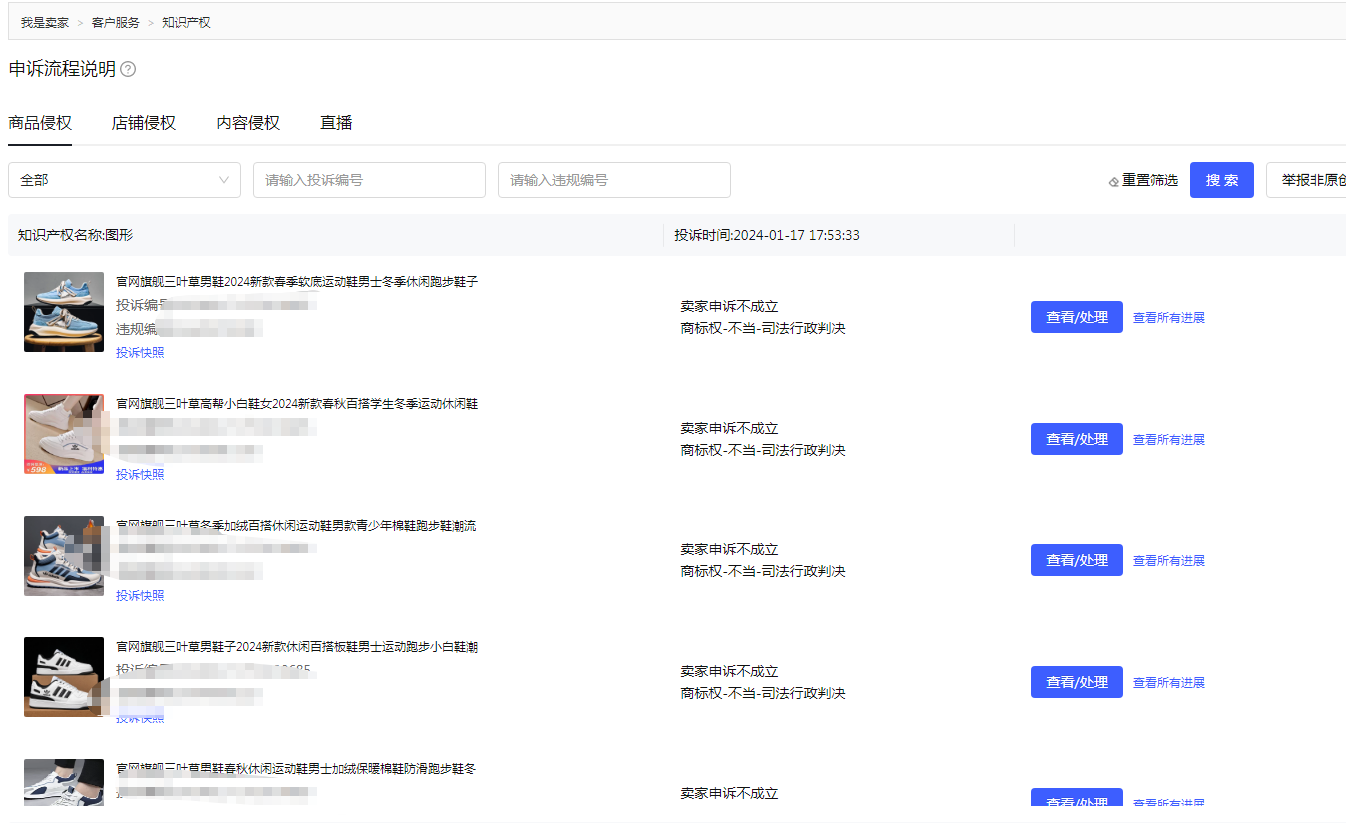The height and width of the screenshot is (823, 1346).
Task: Click 查看/处理 for the 高帮小白鞋女 item
Action: click(1077, 439)
